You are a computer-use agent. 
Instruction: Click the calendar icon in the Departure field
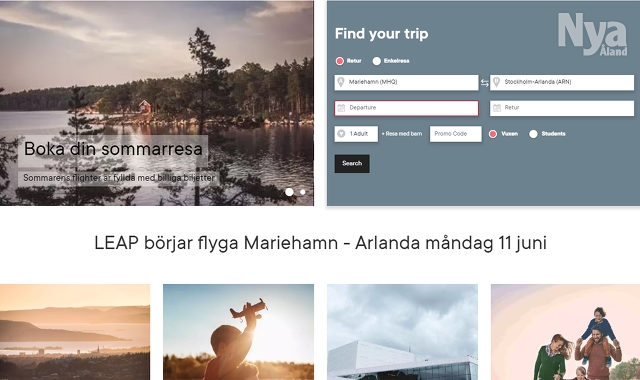click(341, 108)
